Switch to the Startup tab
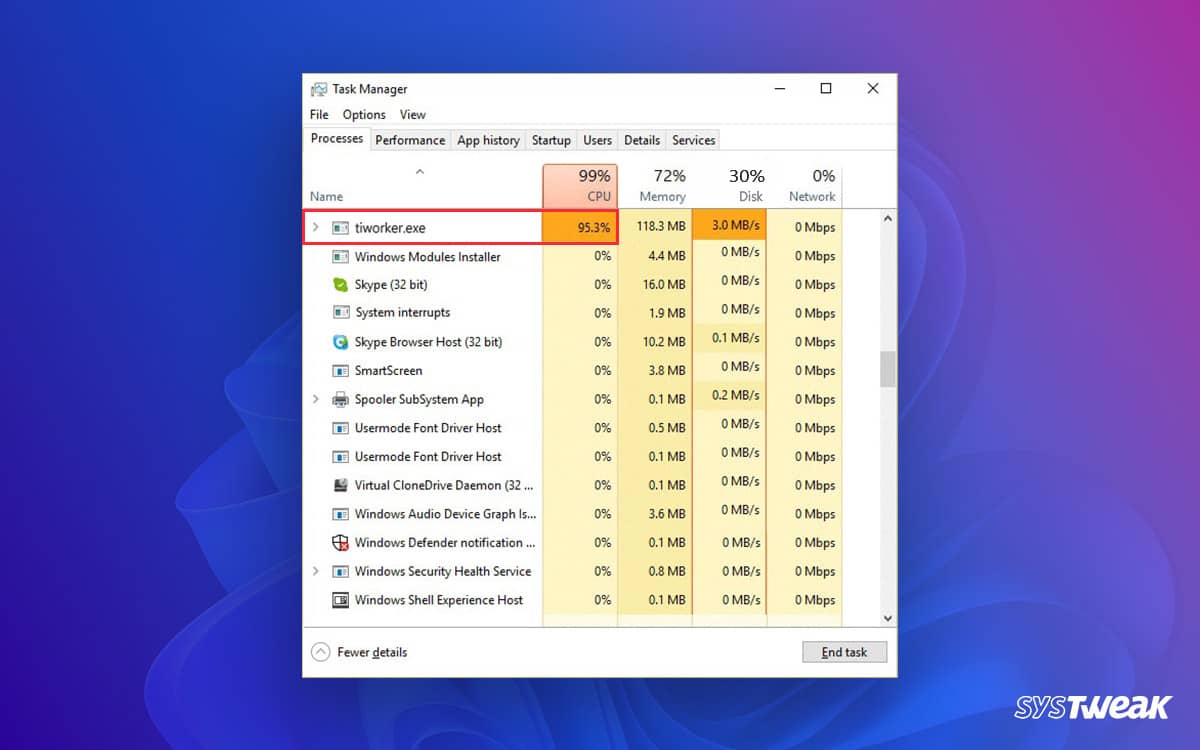Image resolution: width=1200 pixels, height=750 pixels. tap(551, 140)
